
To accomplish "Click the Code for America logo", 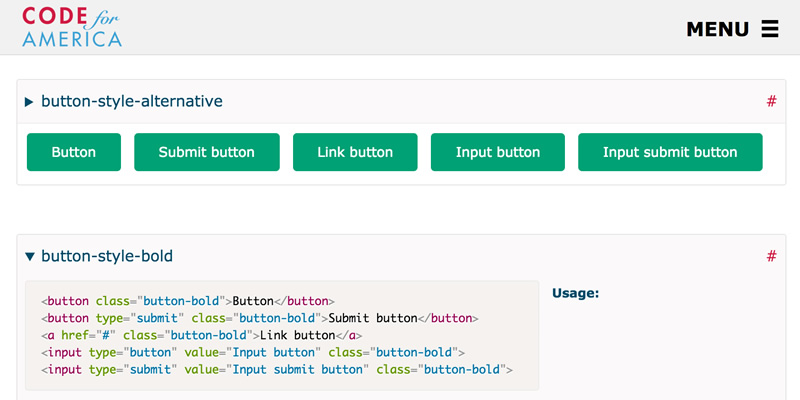I will tap(72, 27).
